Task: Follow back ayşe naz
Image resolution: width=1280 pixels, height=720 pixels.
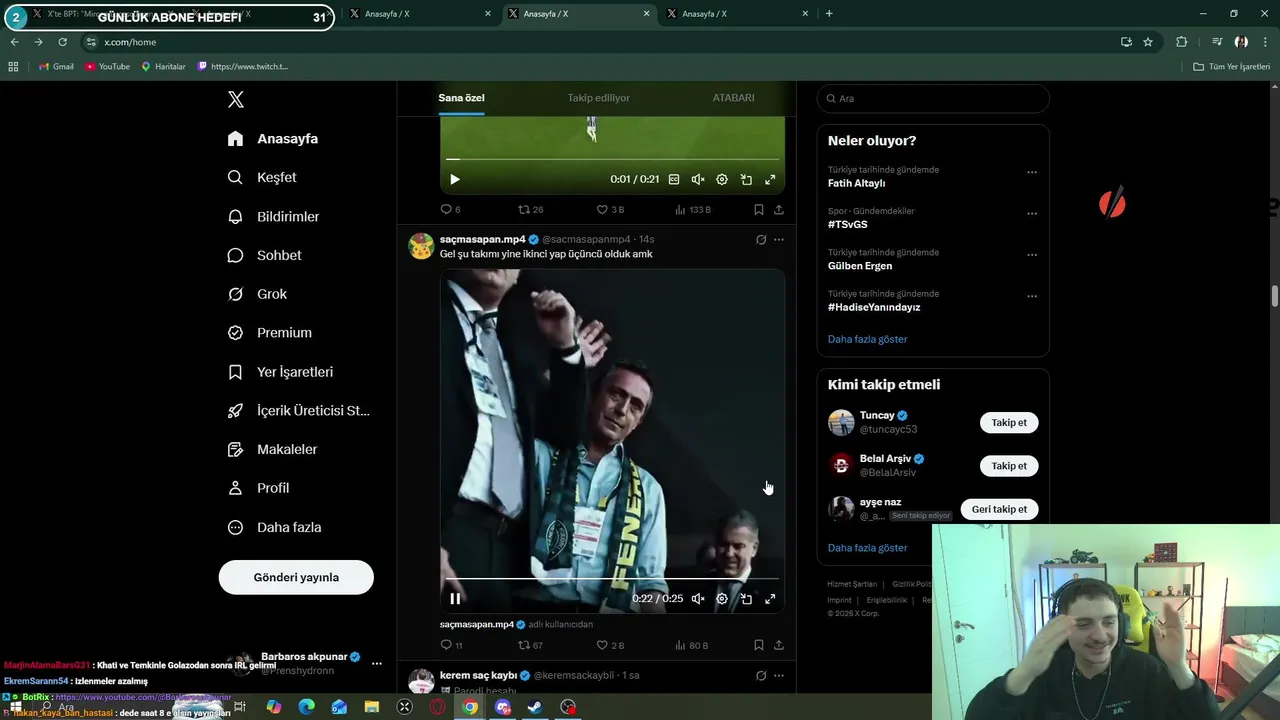Action: (x=999, y=509)
